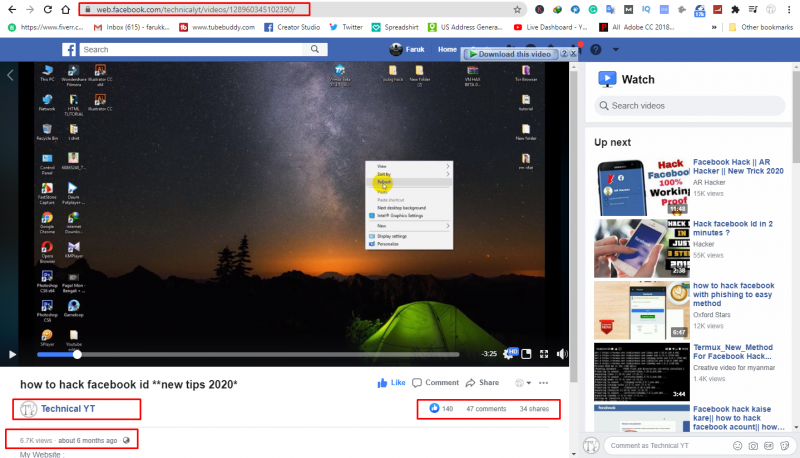Image resolution: width=800 pixels, height=458 pixels.
Task: Open Facebook Hack AR Hacker video thumbnail
Action: 641,187
